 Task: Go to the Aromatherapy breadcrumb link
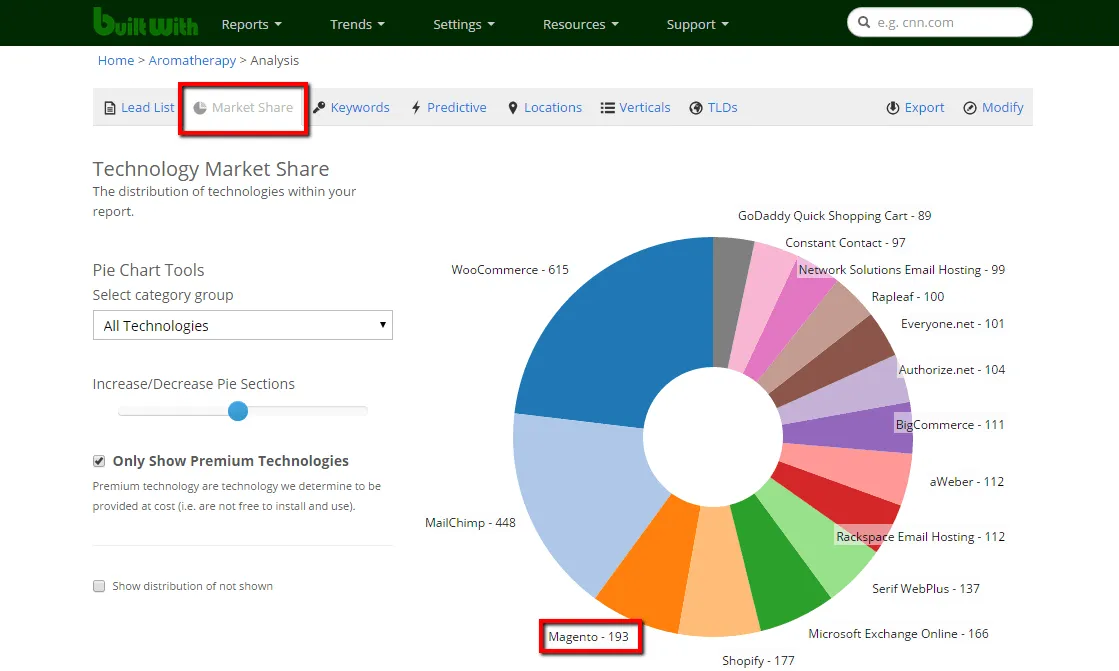[192, 61]
